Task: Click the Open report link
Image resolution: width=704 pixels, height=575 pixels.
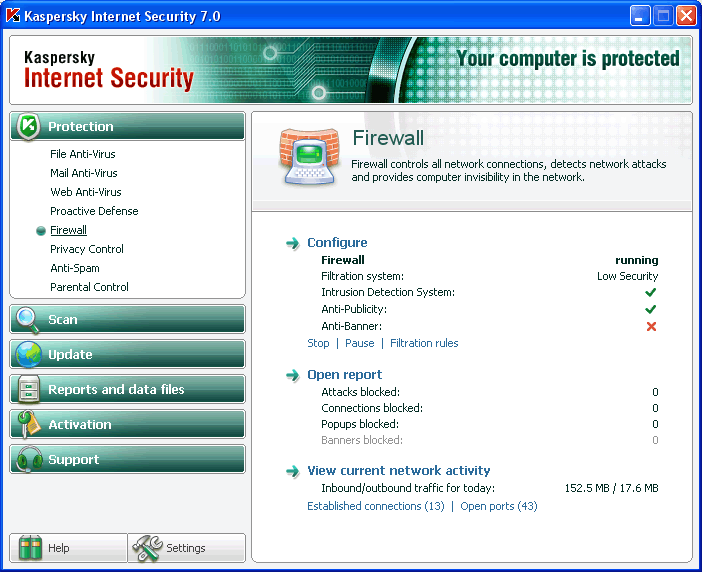Action: tap(344, 375)
